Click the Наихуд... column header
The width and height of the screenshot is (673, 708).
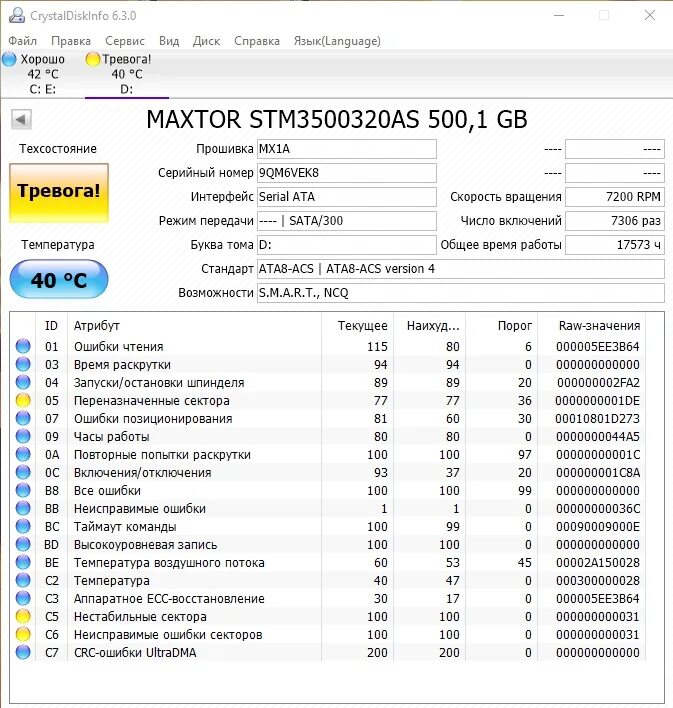[429, 326]
